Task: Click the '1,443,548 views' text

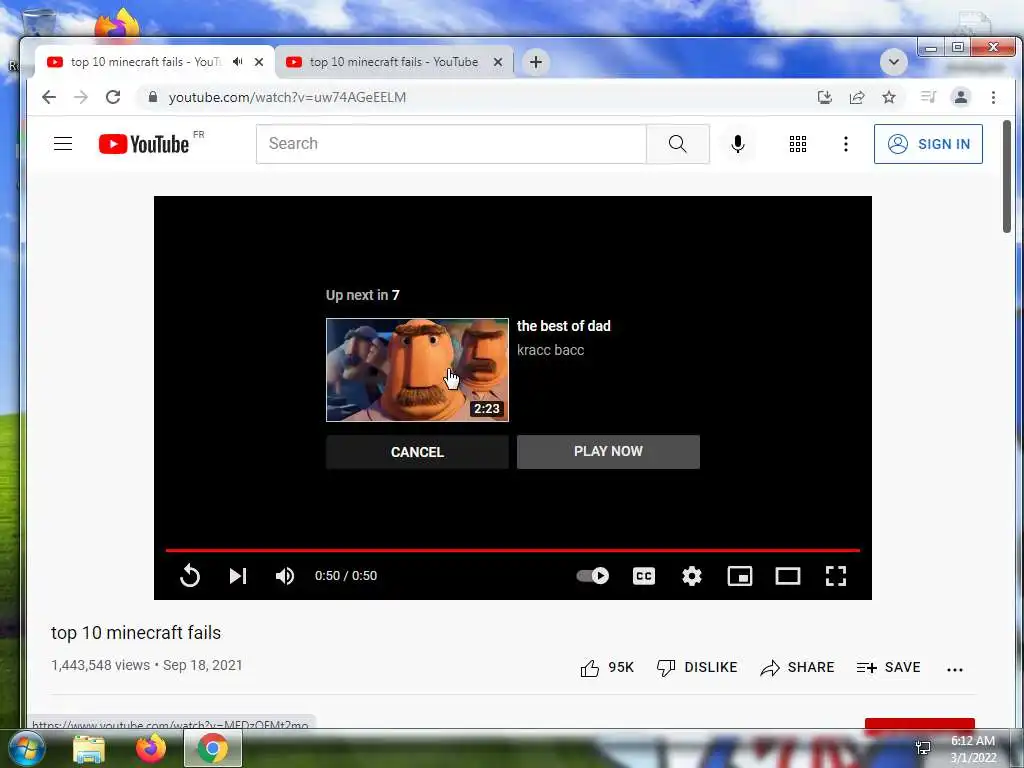Action: [101, 665]
